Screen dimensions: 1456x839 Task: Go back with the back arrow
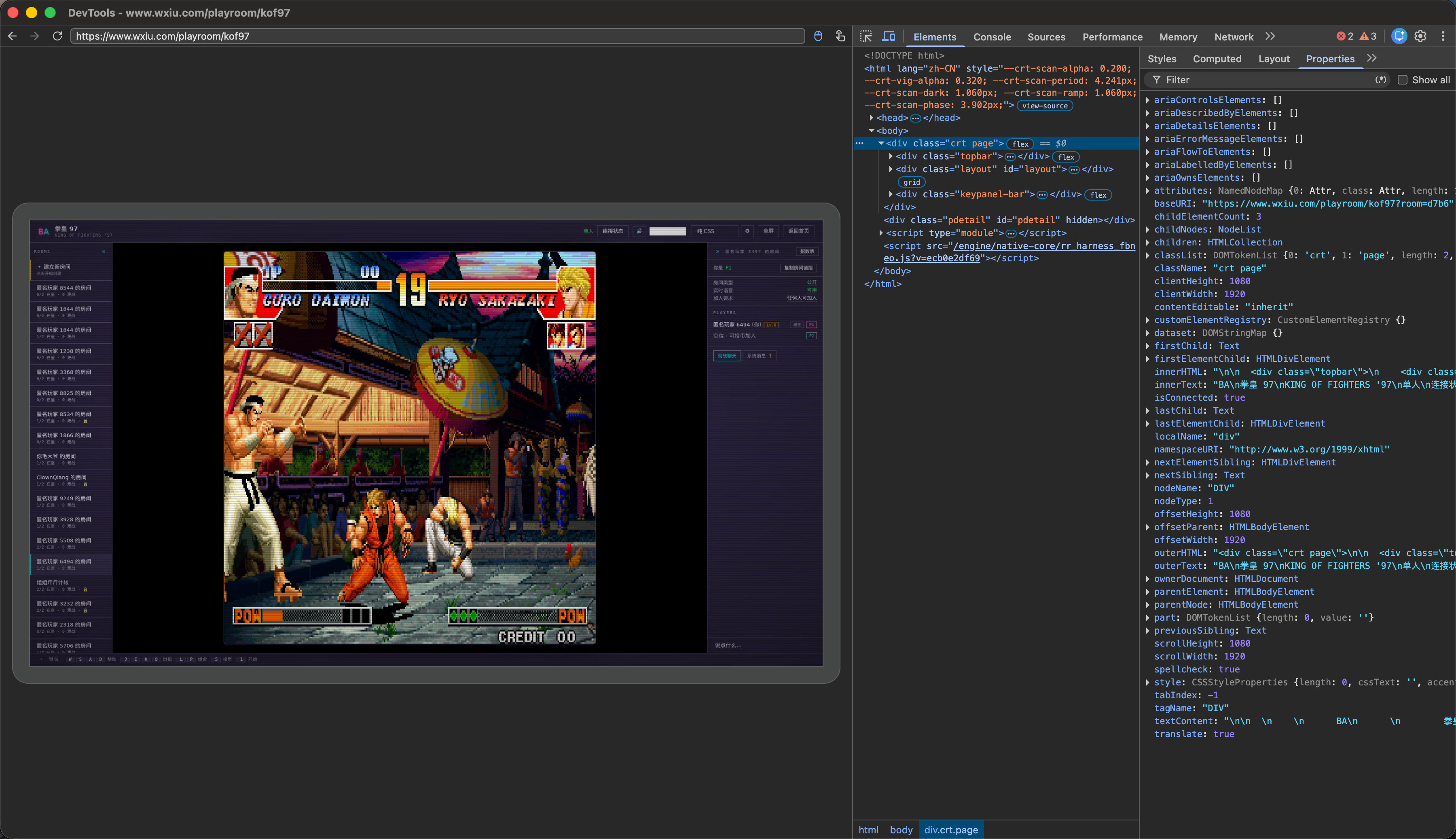12,36
